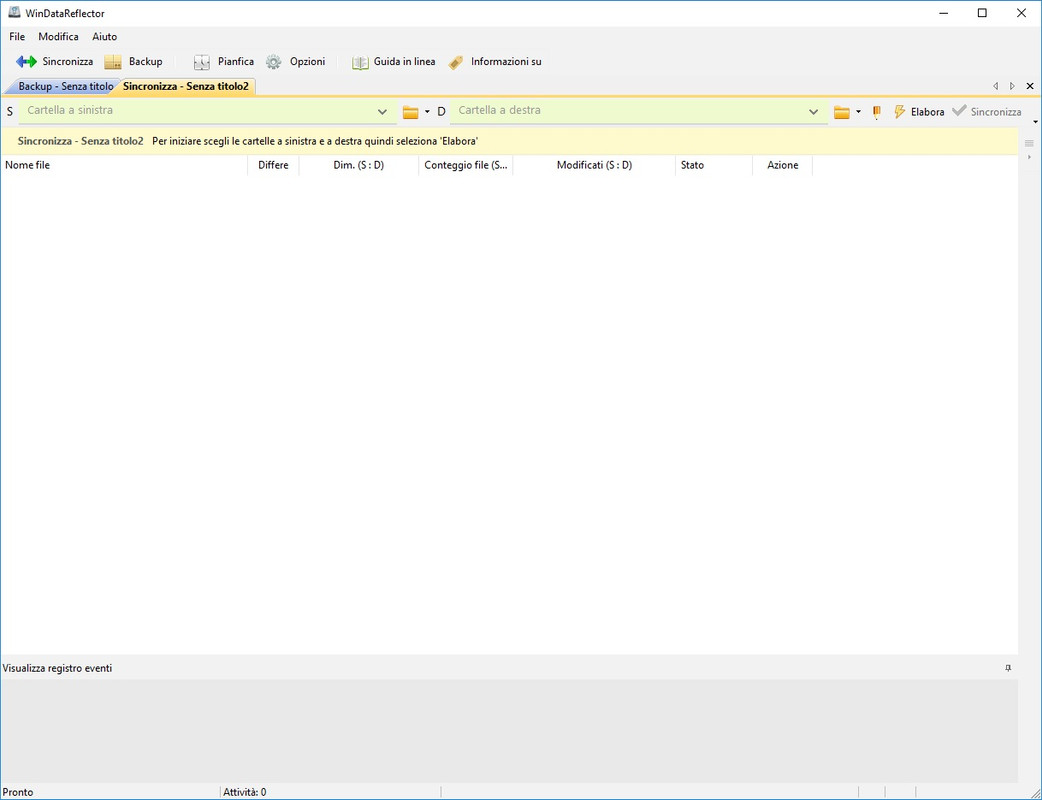This screenshot has height=800, width=1042.
Task: Click the Modificati (S : D) column header
Action: [x=594, y=165]
